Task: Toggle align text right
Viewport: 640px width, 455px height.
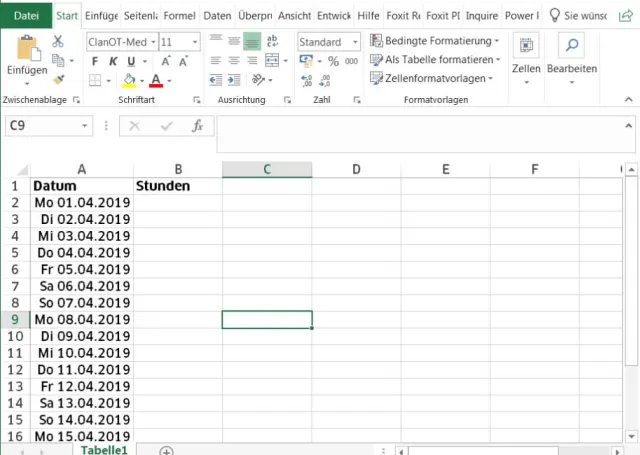Action: pyautogui.click(x=252, y=61)
